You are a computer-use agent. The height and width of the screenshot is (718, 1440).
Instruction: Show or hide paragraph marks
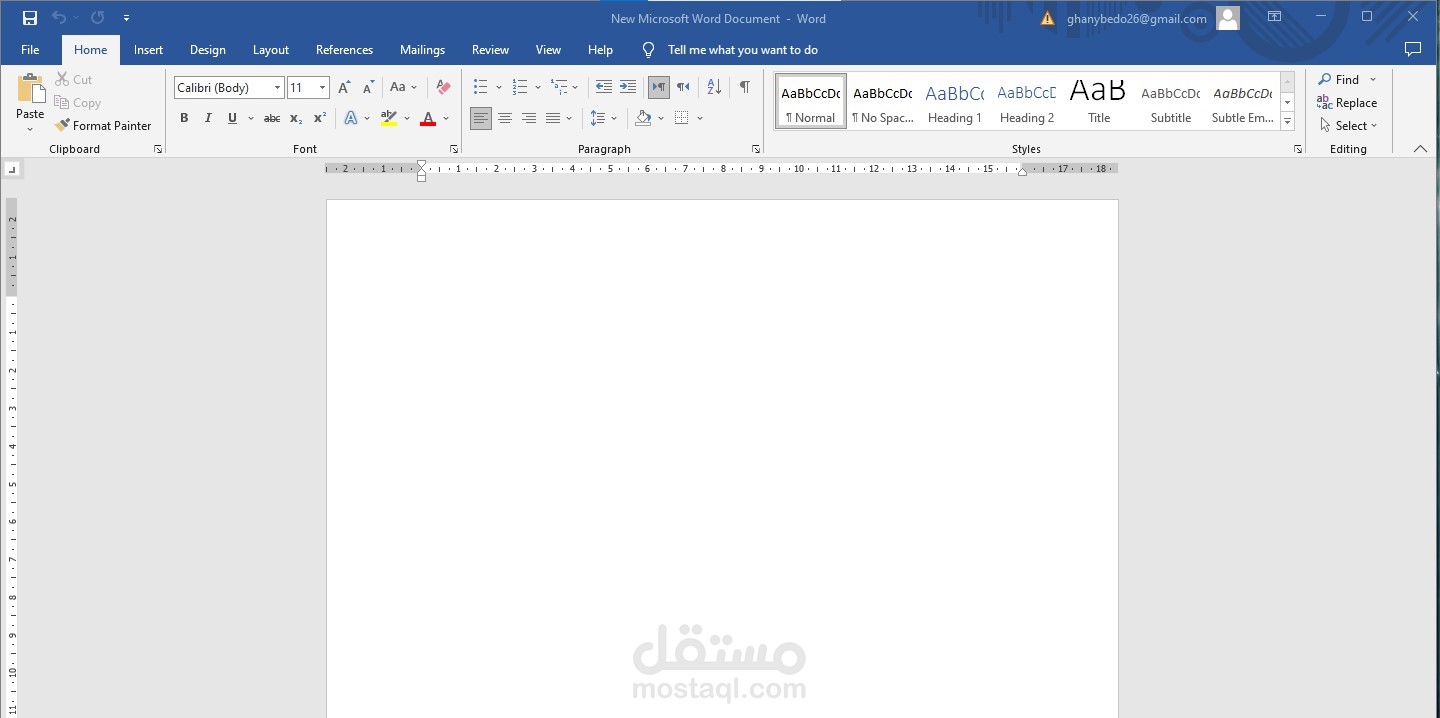745,87
